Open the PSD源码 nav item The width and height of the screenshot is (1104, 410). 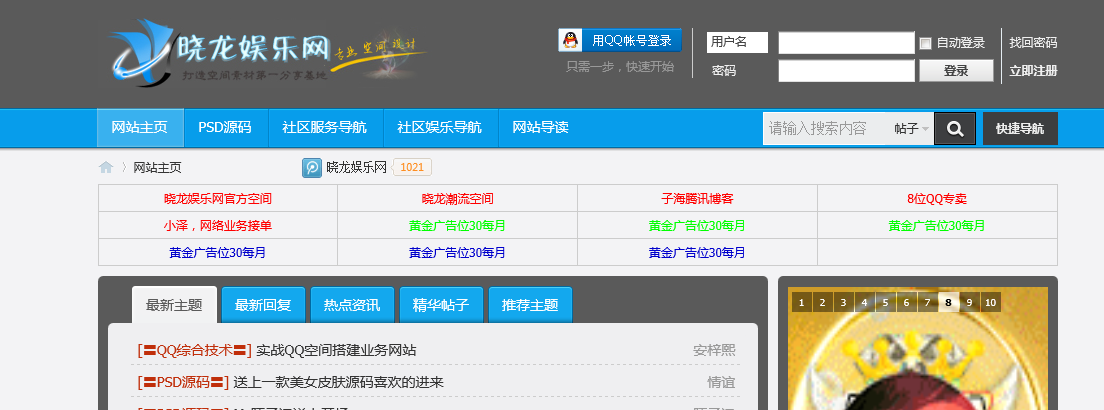225,128
